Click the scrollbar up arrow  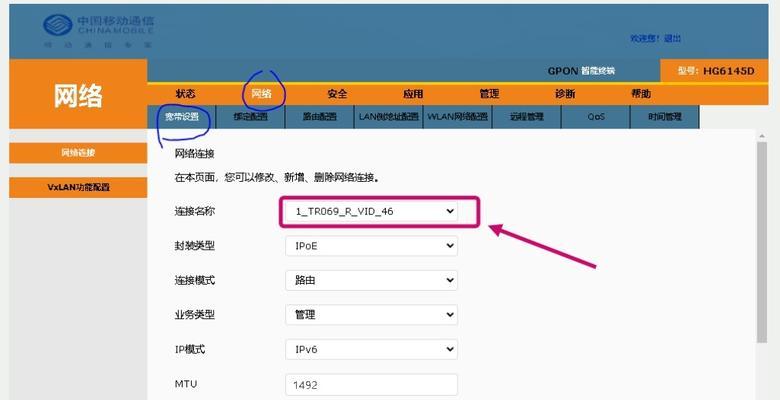click(762, 136)
